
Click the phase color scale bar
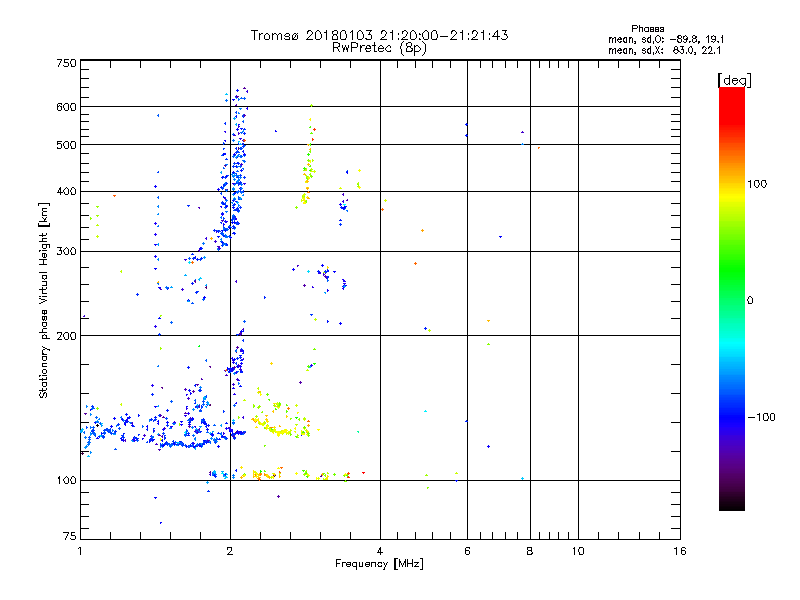tap(732, 298)
